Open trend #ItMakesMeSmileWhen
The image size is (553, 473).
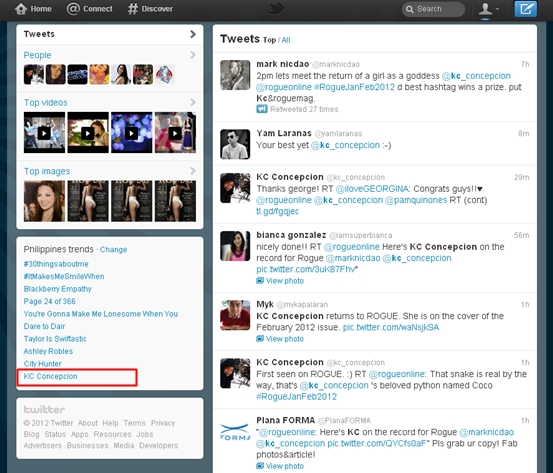pos(64,277)
